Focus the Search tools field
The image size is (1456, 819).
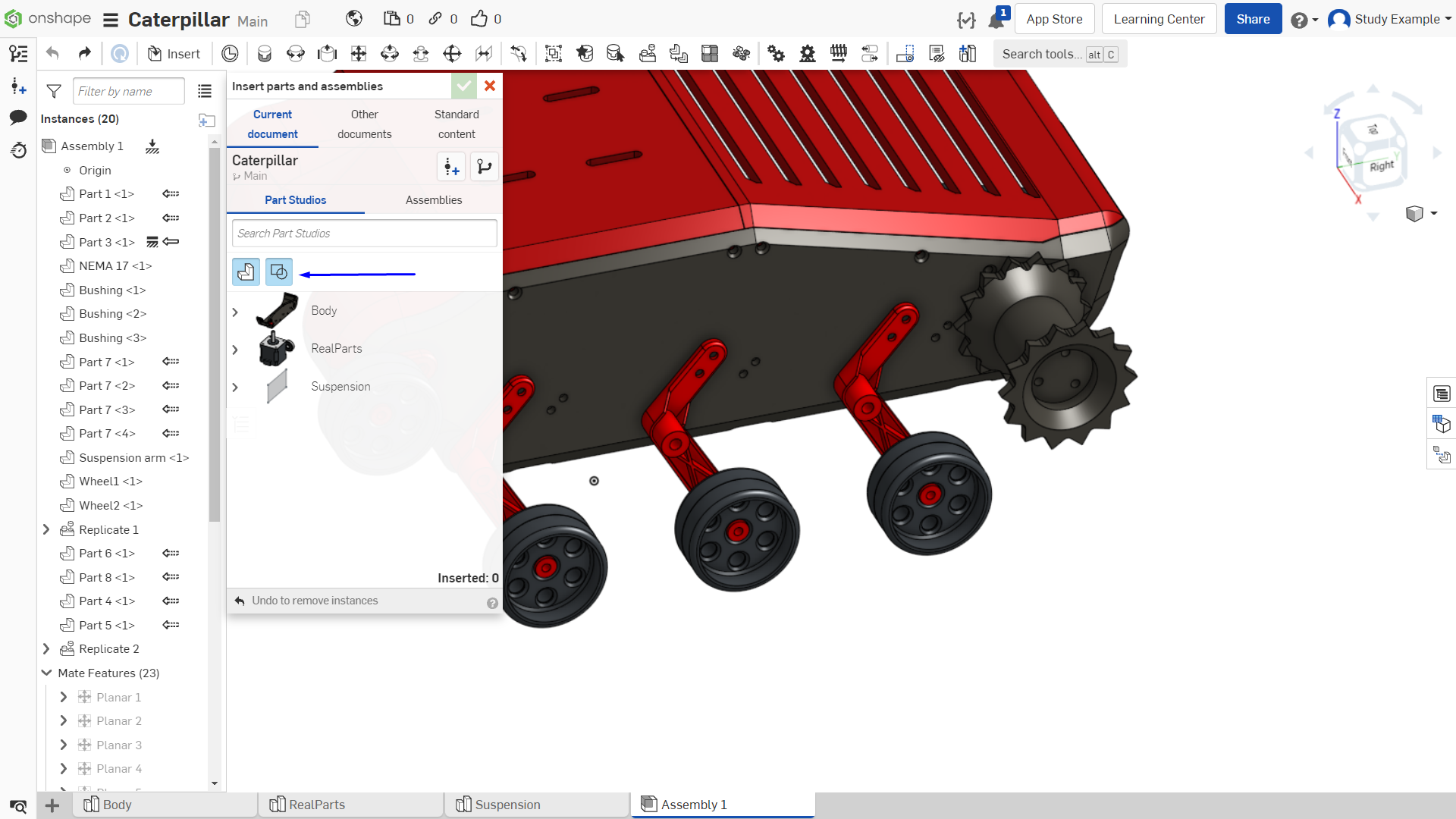click(1059, 54)
